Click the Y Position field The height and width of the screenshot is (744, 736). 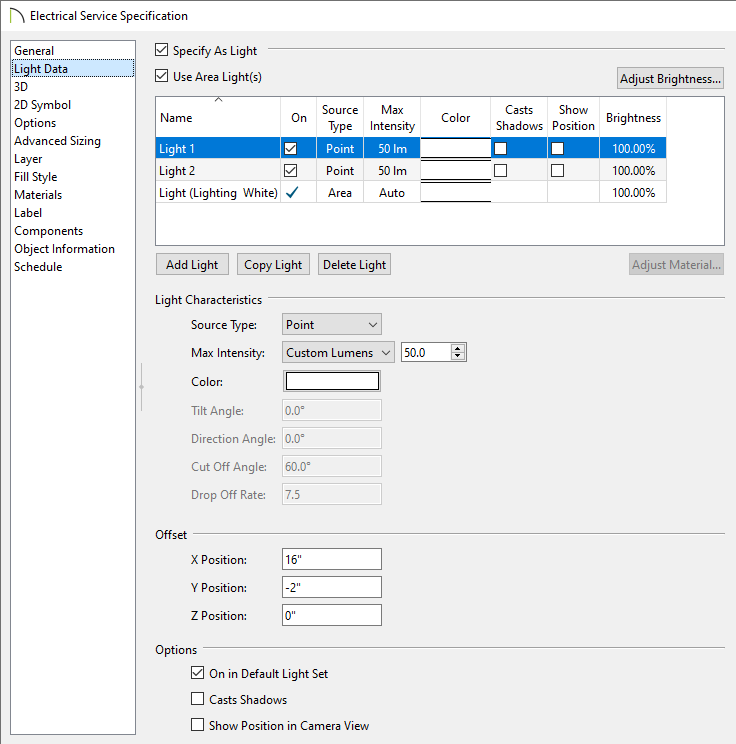pyautogui.click(x=332, y=587)
